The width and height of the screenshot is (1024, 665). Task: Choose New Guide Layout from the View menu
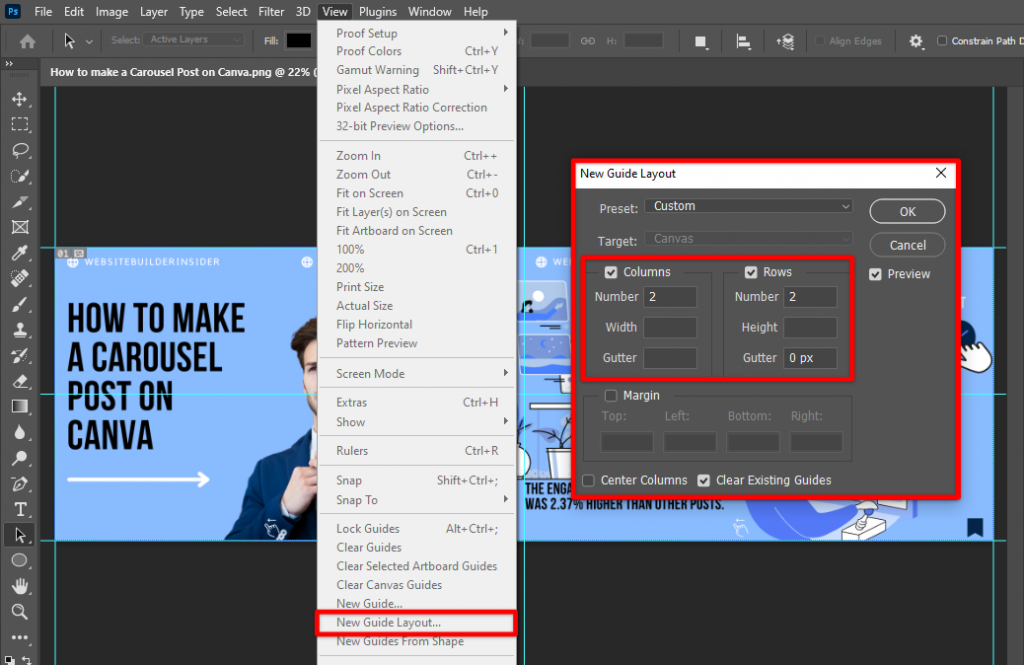388,622
